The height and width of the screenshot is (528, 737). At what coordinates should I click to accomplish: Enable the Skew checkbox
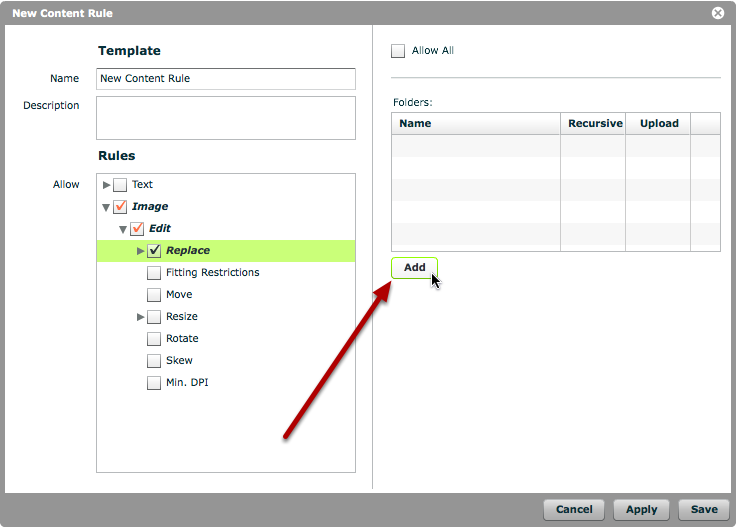pos(154,361)
